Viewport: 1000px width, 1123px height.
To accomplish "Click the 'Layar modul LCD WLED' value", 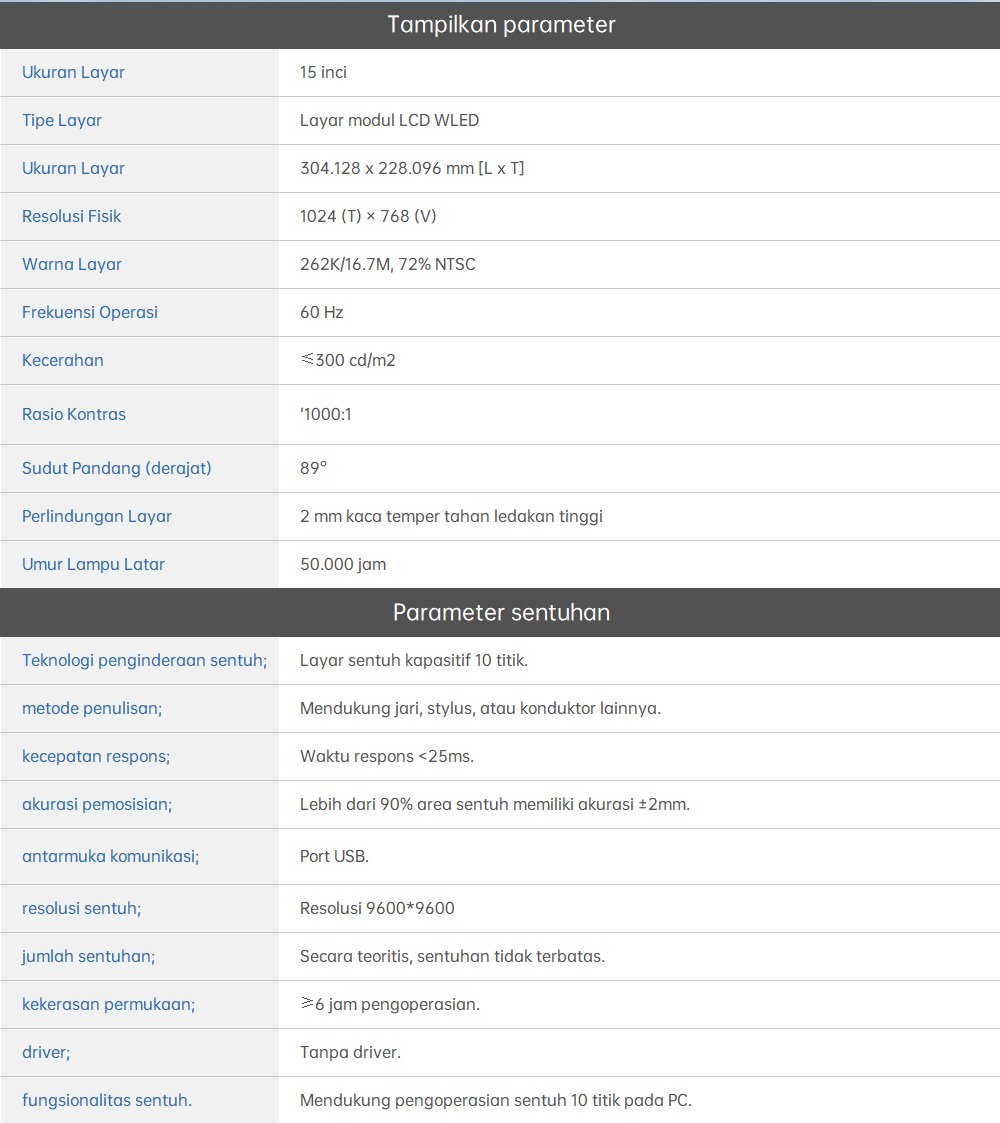I will 389,120.
